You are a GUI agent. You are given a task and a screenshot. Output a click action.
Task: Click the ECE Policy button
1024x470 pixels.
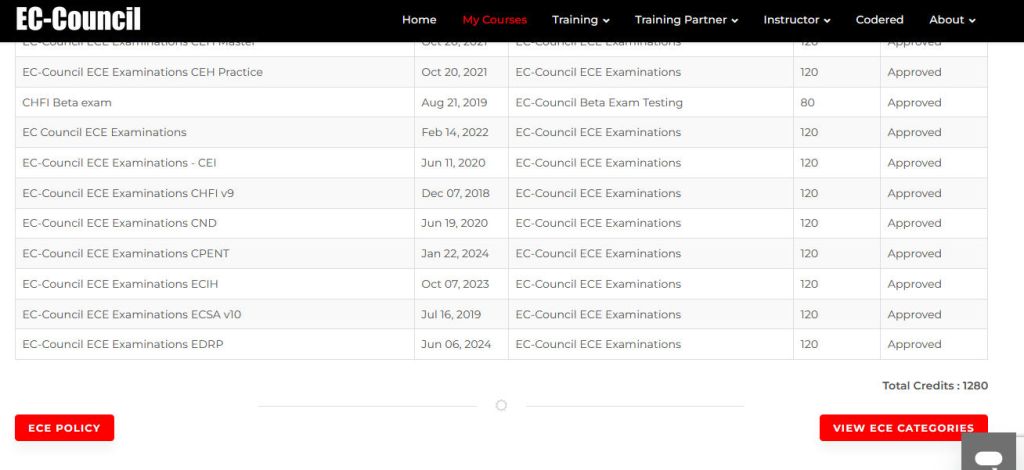point(64,428)
